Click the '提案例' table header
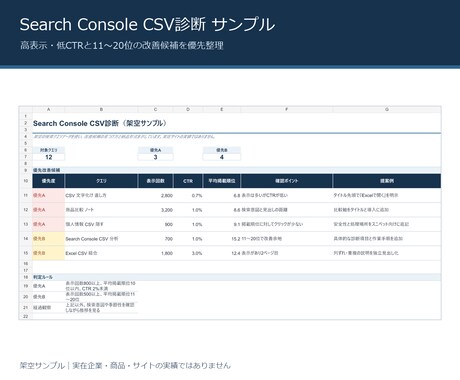Image resolution: width=460 pixels, height=380 pixels. click(387, 181)
